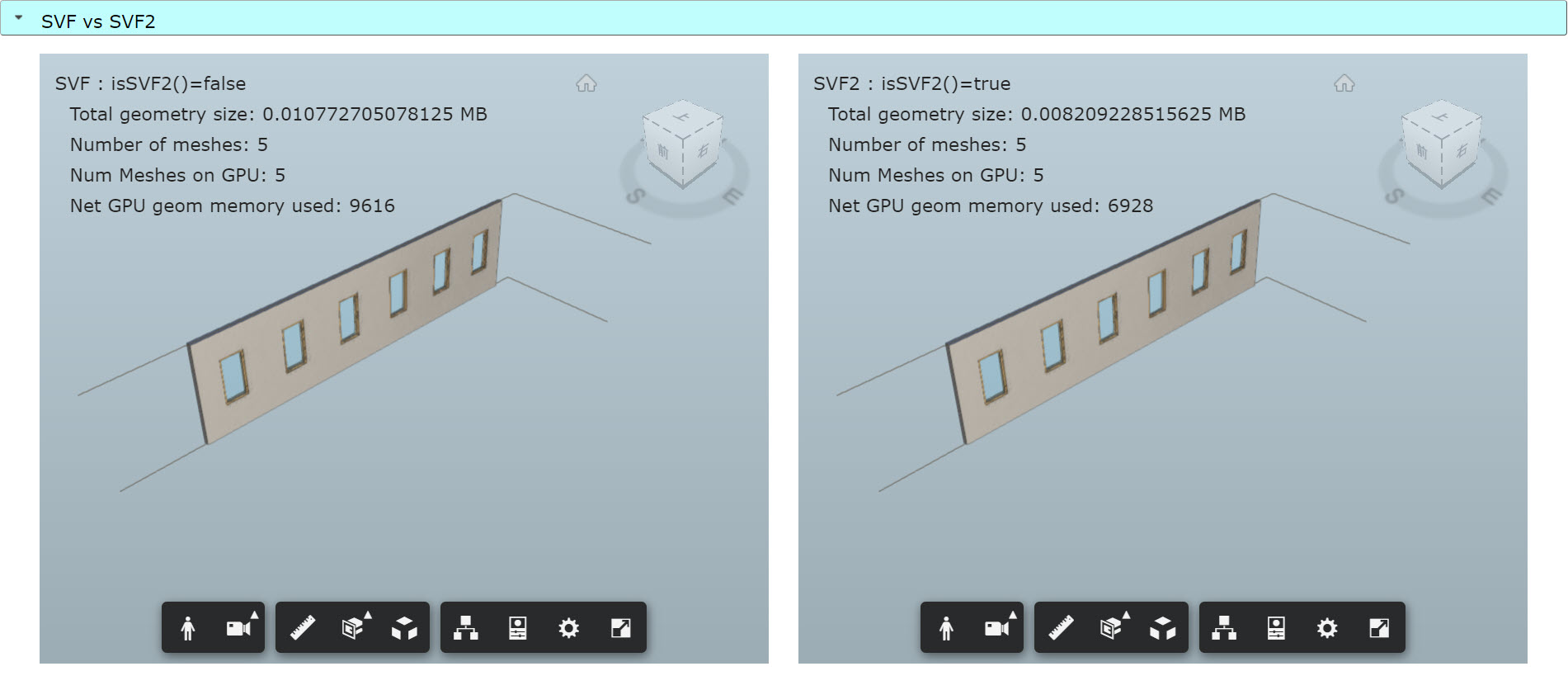This screenshot has width=1568, height=690.
Task: Open Settings gear in SVF2 viewer
Action: click(x=1328, y=628)
